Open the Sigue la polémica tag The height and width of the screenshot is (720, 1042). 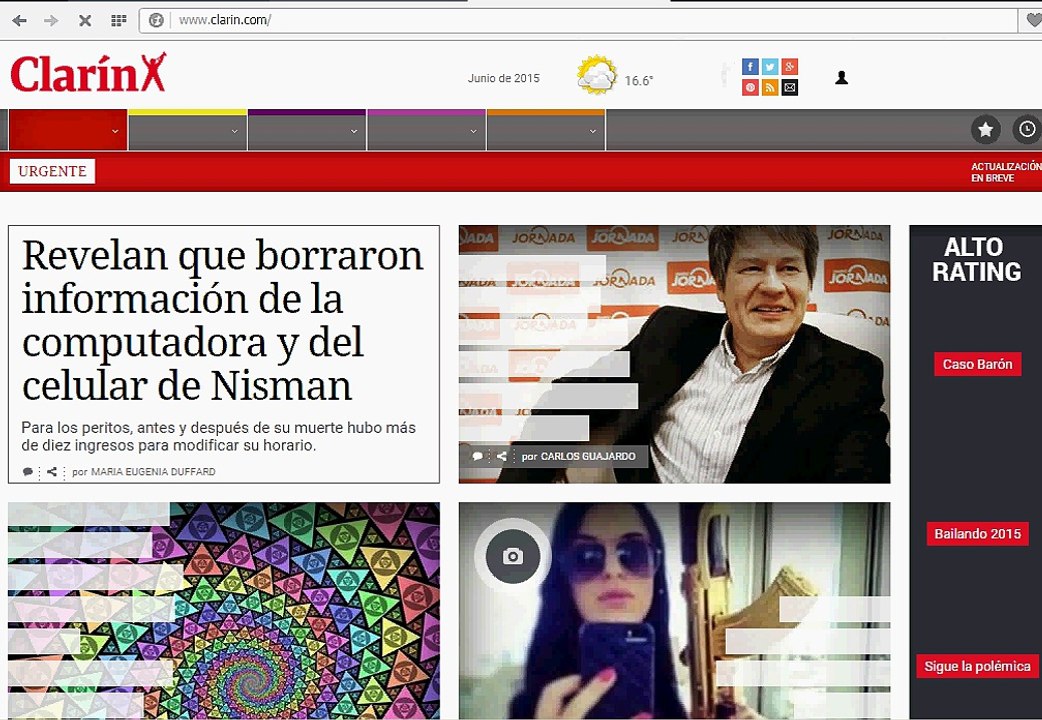click(978, 666)
